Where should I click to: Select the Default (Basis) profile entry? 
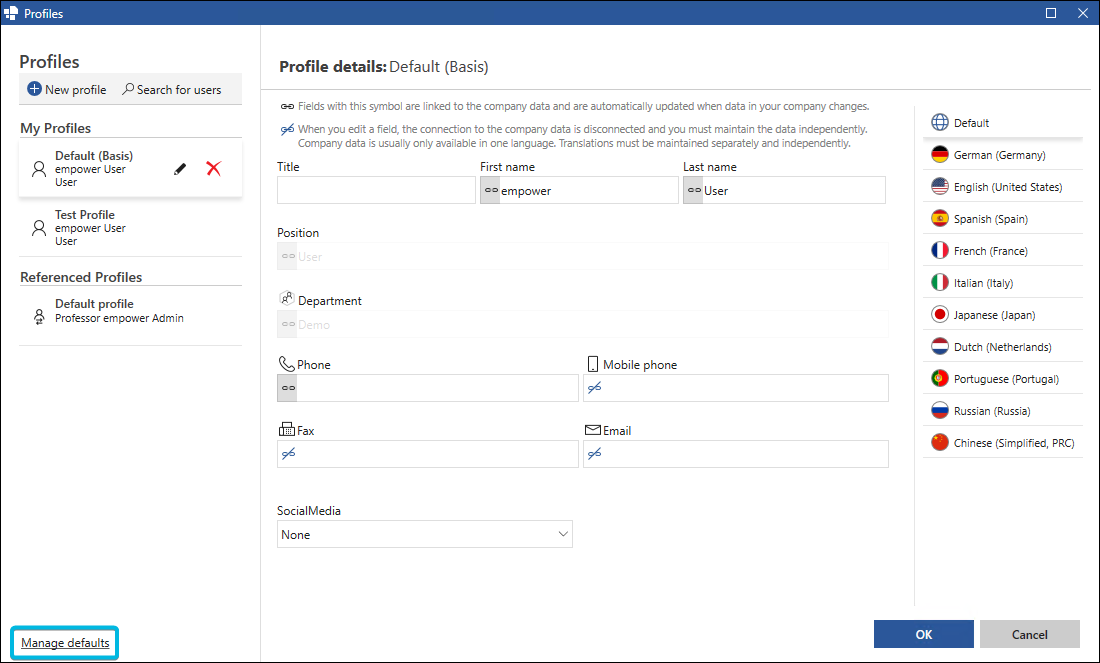click(130, 168)
